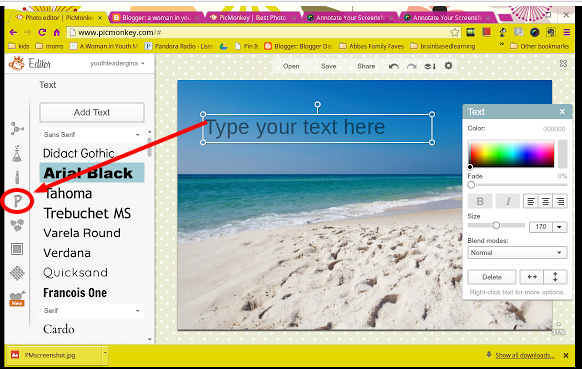Image resolution: width=582 pixels, height=369 pixels.
Task: Open the Text tool P icon
Action: click(17, 201)
